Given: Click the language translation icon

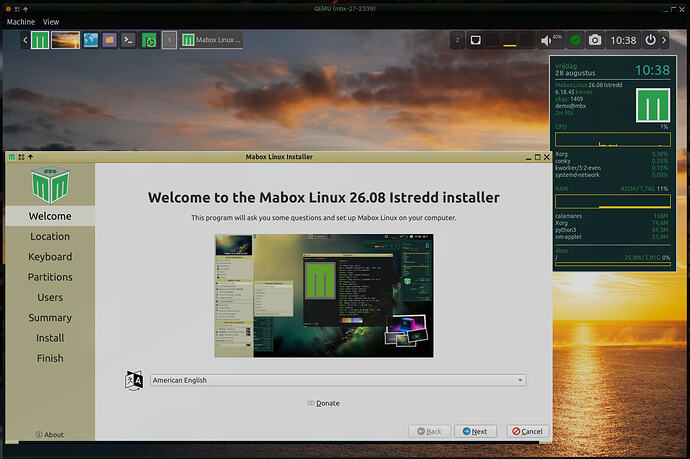Looking at the screenshot, I should [x=134, y=380].
